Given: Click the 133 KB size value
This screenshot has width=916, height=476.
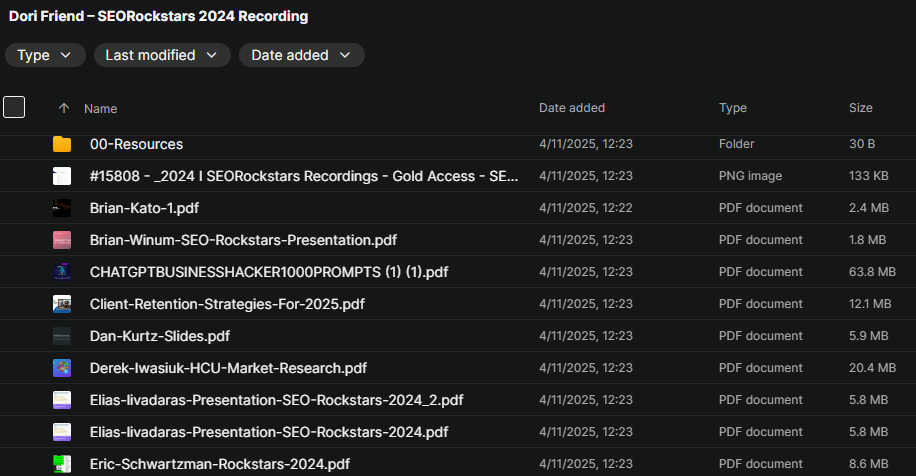Looking at the screenshot, I should [869, 176].
